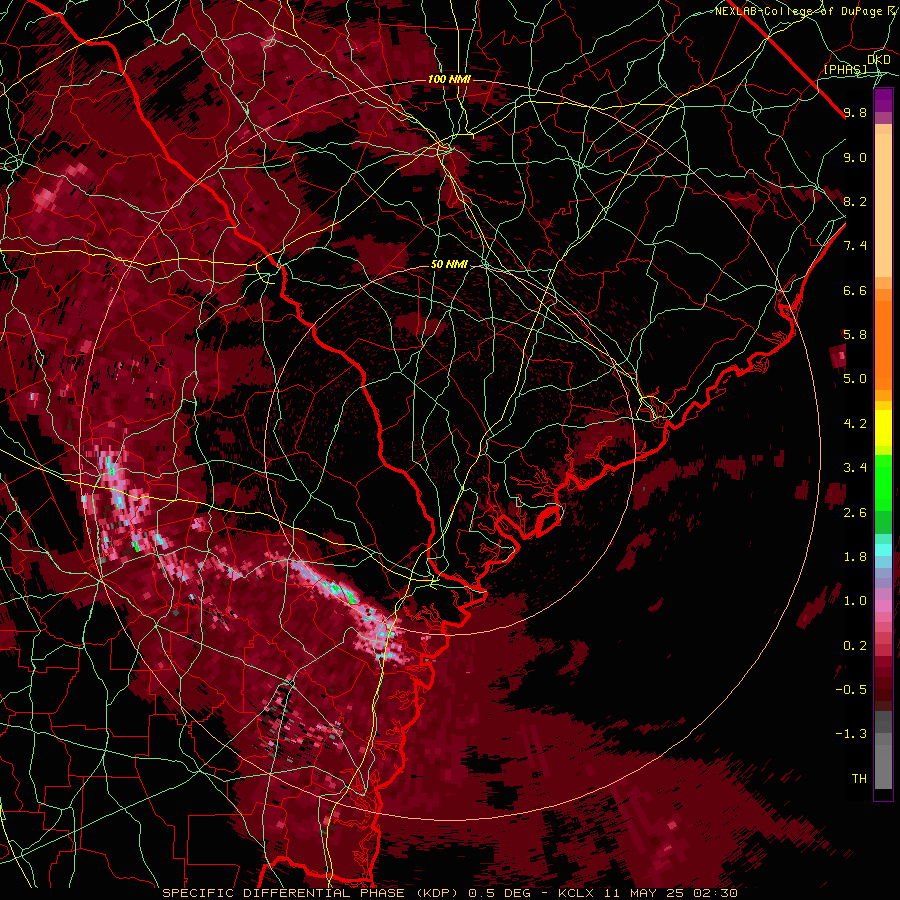
Task: Click the "11 MAY 25" date text
Action: pyautogui.click(x=643, y=893)
